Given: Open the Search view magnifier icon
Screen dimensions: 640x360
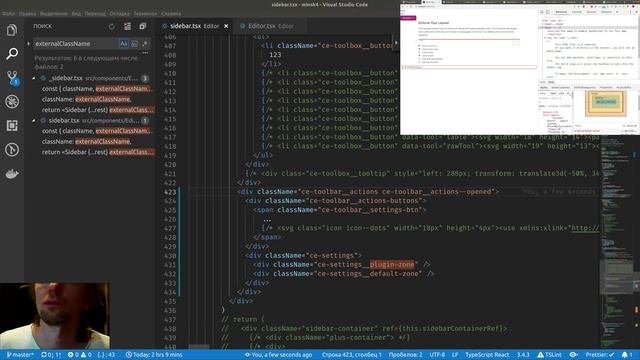Looking at the screenshot, I should point(12,53).
